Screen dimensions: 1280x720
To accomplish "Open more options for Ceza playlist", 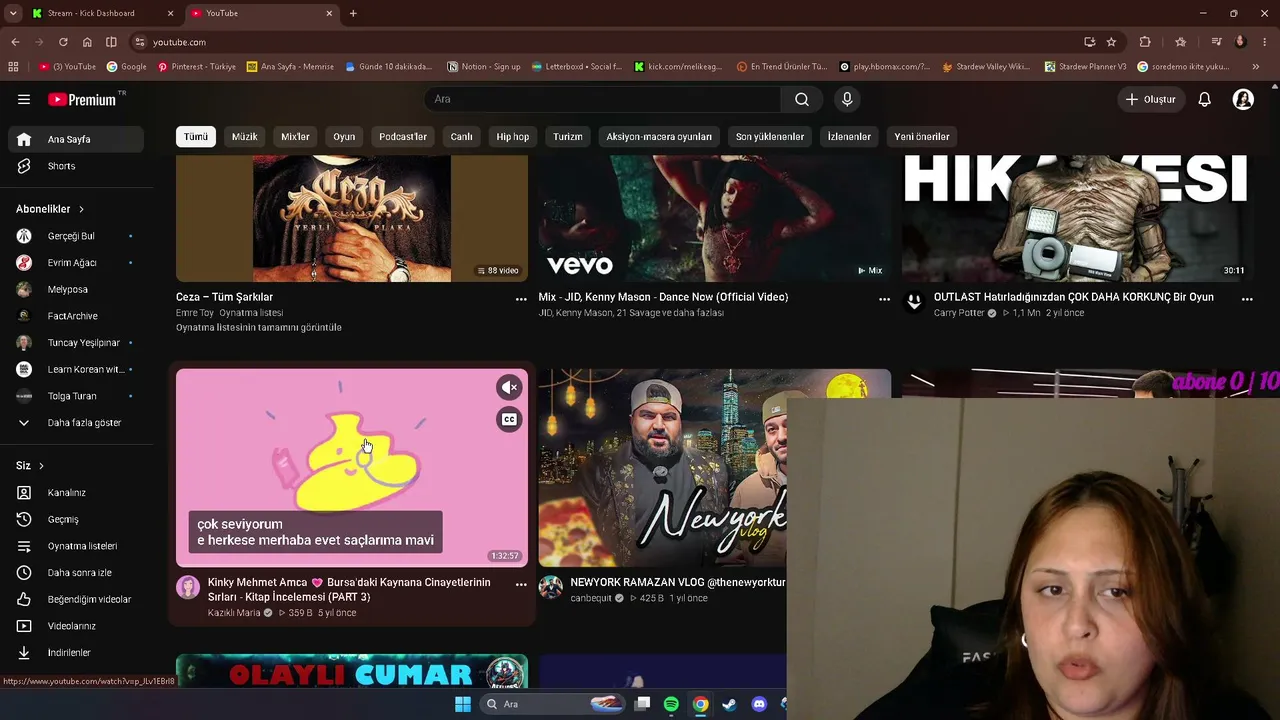I will pos(521,299).
